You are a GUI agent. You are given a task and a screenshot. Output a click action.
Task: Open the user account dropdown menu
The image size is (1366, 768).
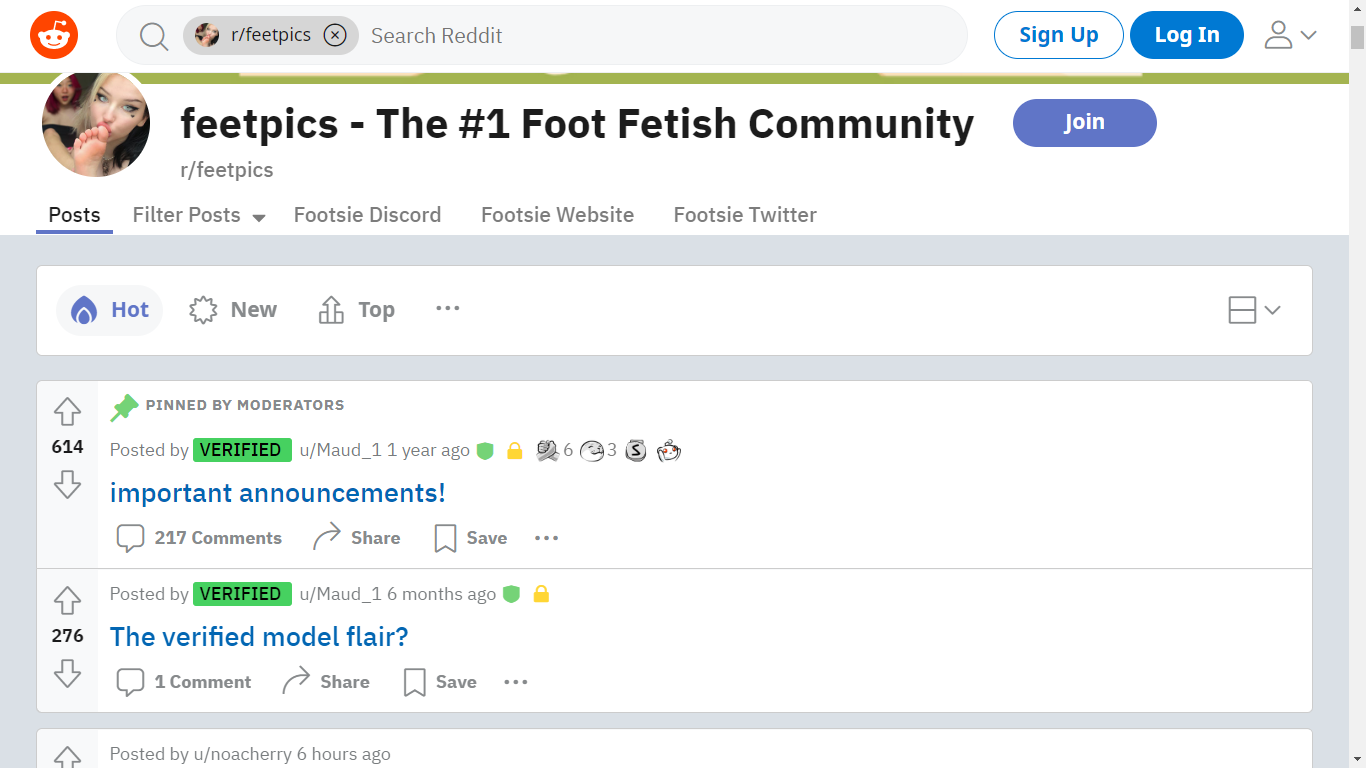click(x=1290, y=36)
